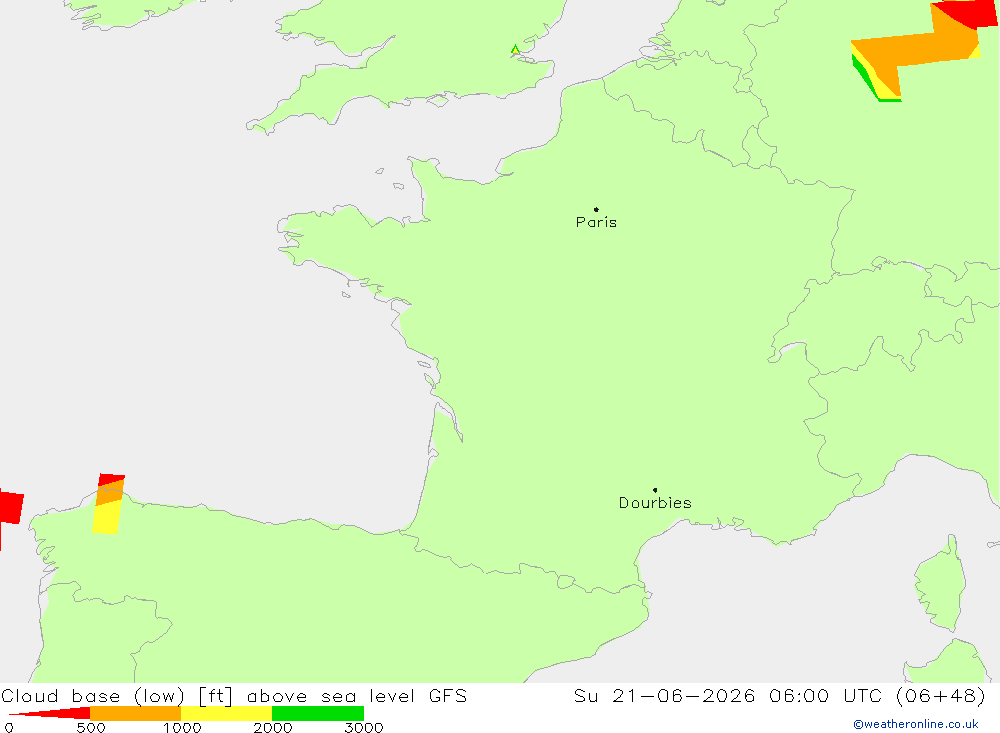Click the legend value 1000
Image resolution: width=1000 pixels, height=733 pixels.
point(182,727)
